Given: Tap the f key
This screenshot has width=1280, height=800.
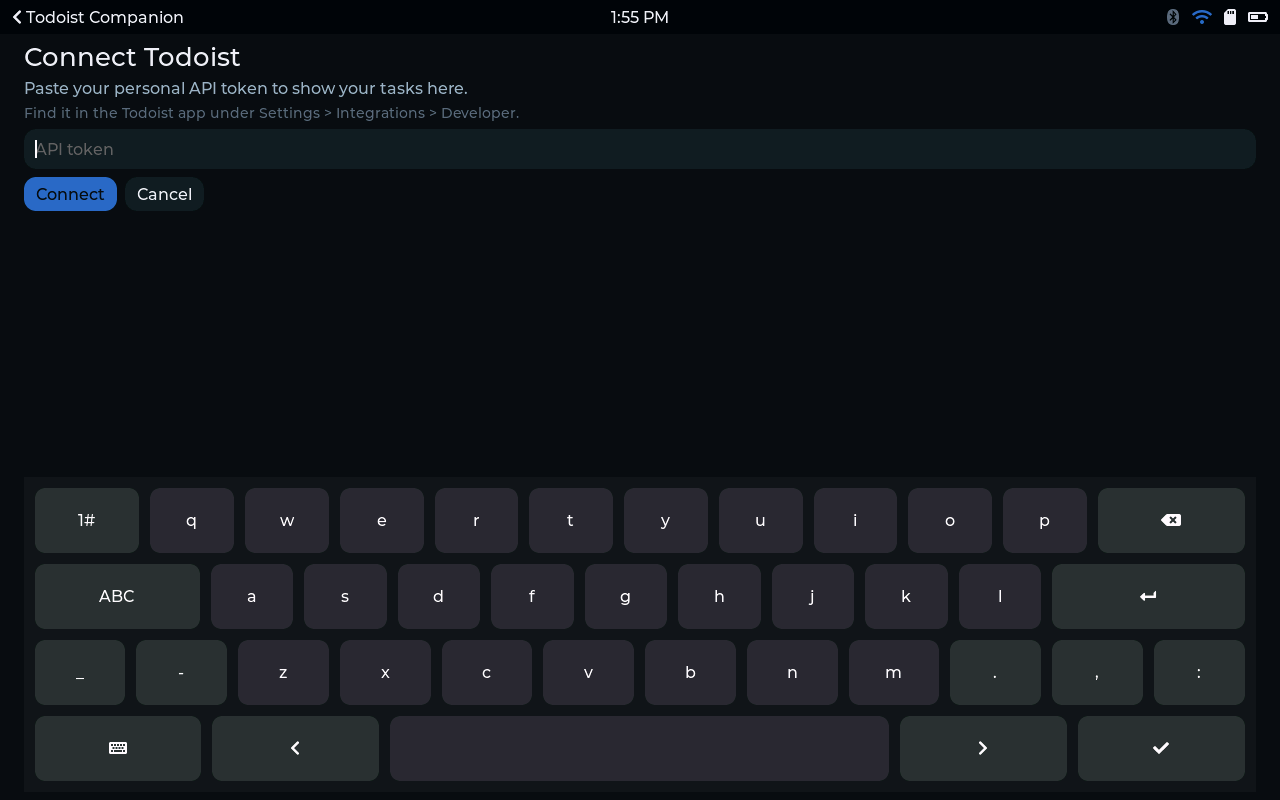Looking at the screenshot, I should coord(532,596).
